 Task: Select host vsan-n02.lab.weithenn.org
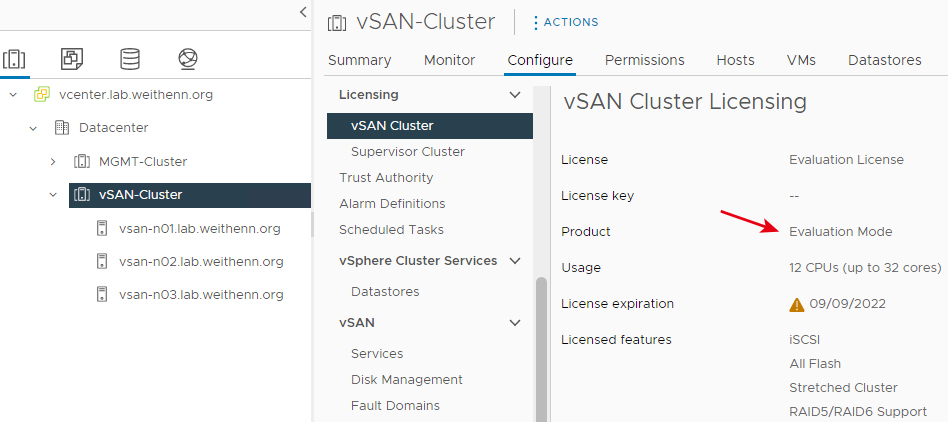pos(201,262)
